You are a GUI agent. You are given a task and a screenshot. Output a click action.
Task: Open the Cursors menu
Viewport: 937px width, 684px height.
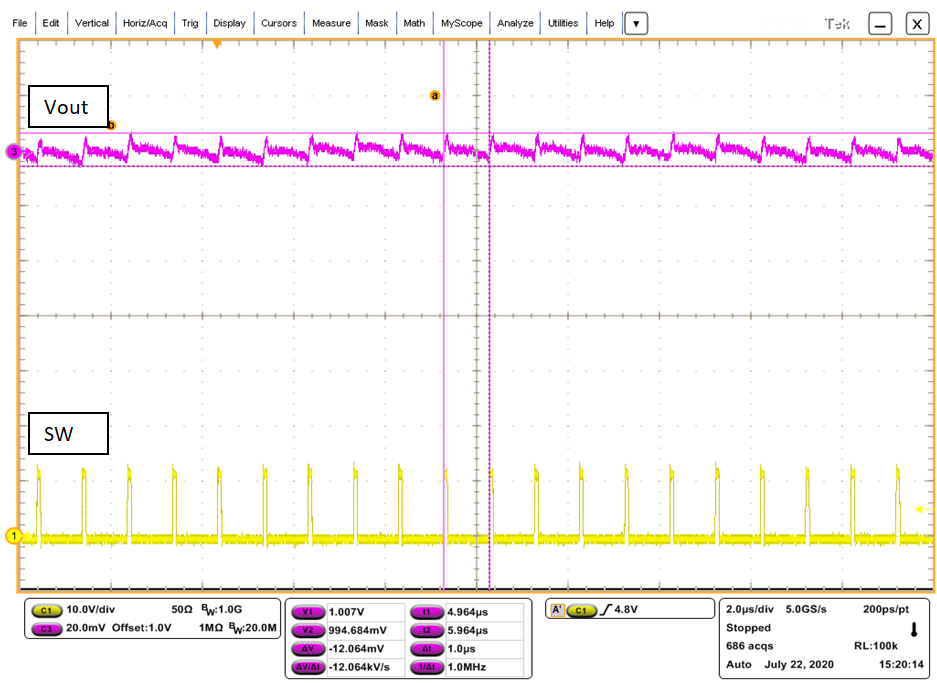click(x=279, y=22)
